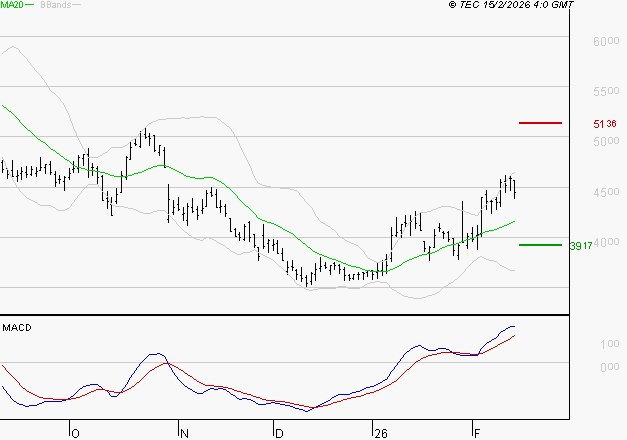The width and height of the screenshot is (627, 440).
Task: Click the N month marker on time axis
Action: point(184,434)
